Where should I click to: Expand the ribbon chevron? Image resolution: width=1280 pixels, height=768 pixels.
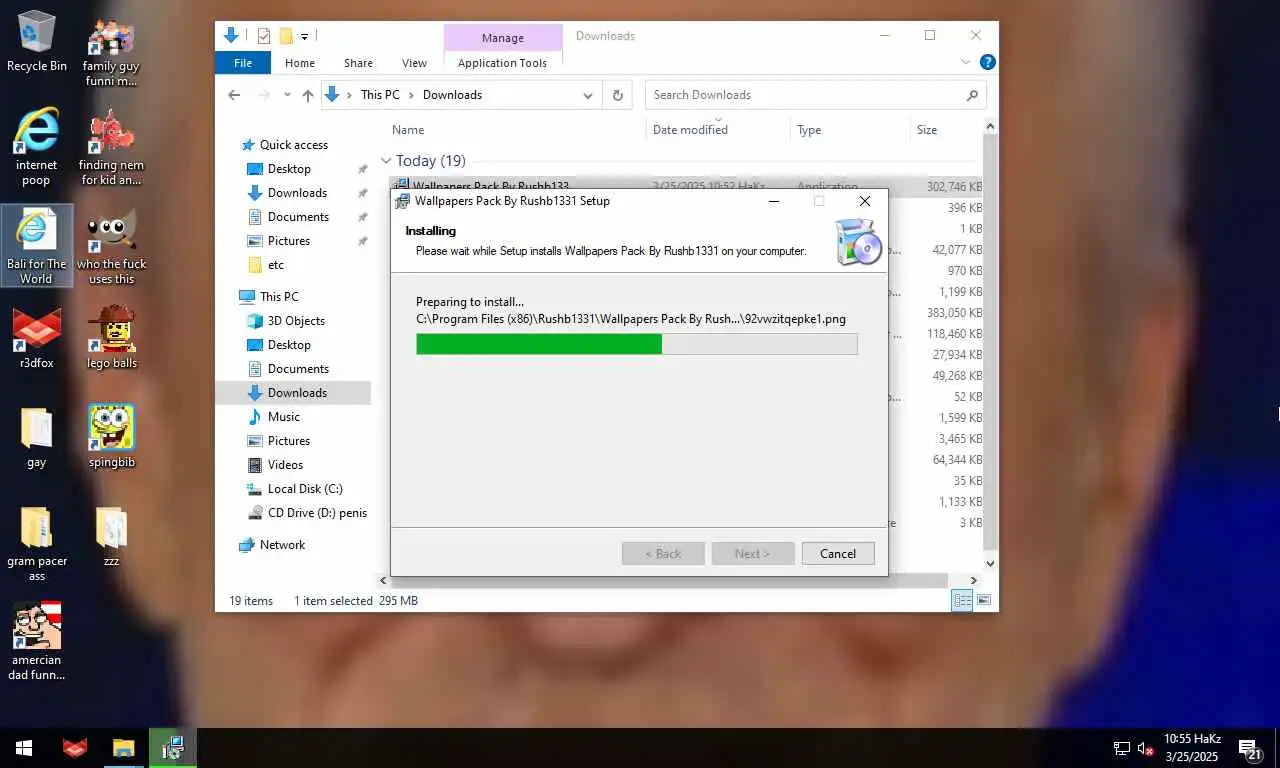click(x=965, y=62)
